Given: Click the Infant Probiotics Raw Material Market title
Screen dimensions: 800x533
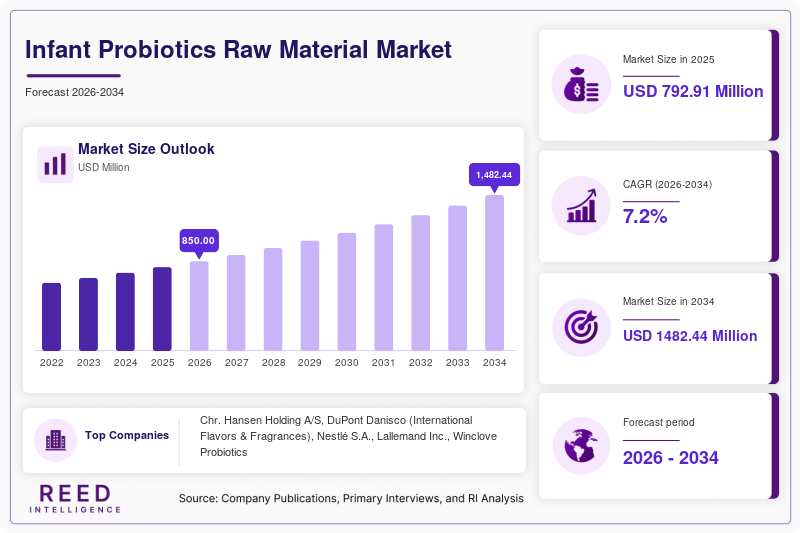Looking at the screenshot, I should click(x=238, y=49).
